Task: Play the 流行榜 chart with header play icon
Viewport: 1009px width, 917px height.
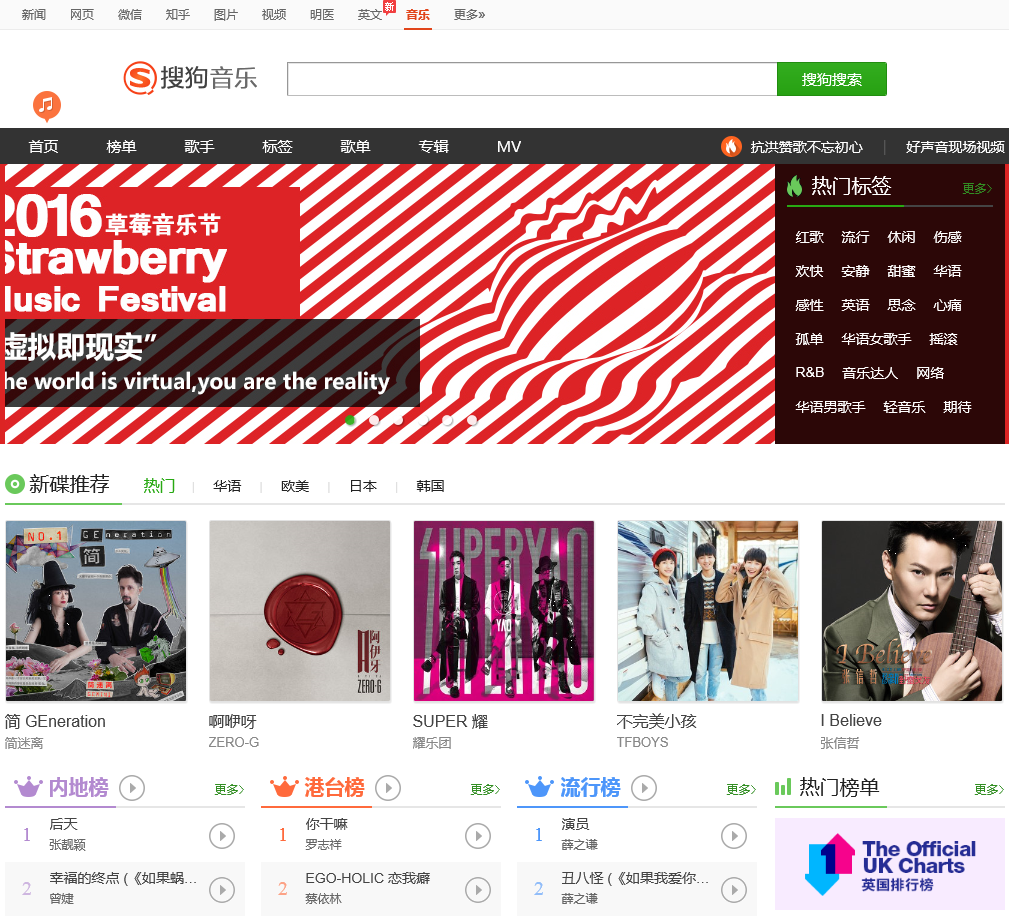Action: (x=644, y=788)
